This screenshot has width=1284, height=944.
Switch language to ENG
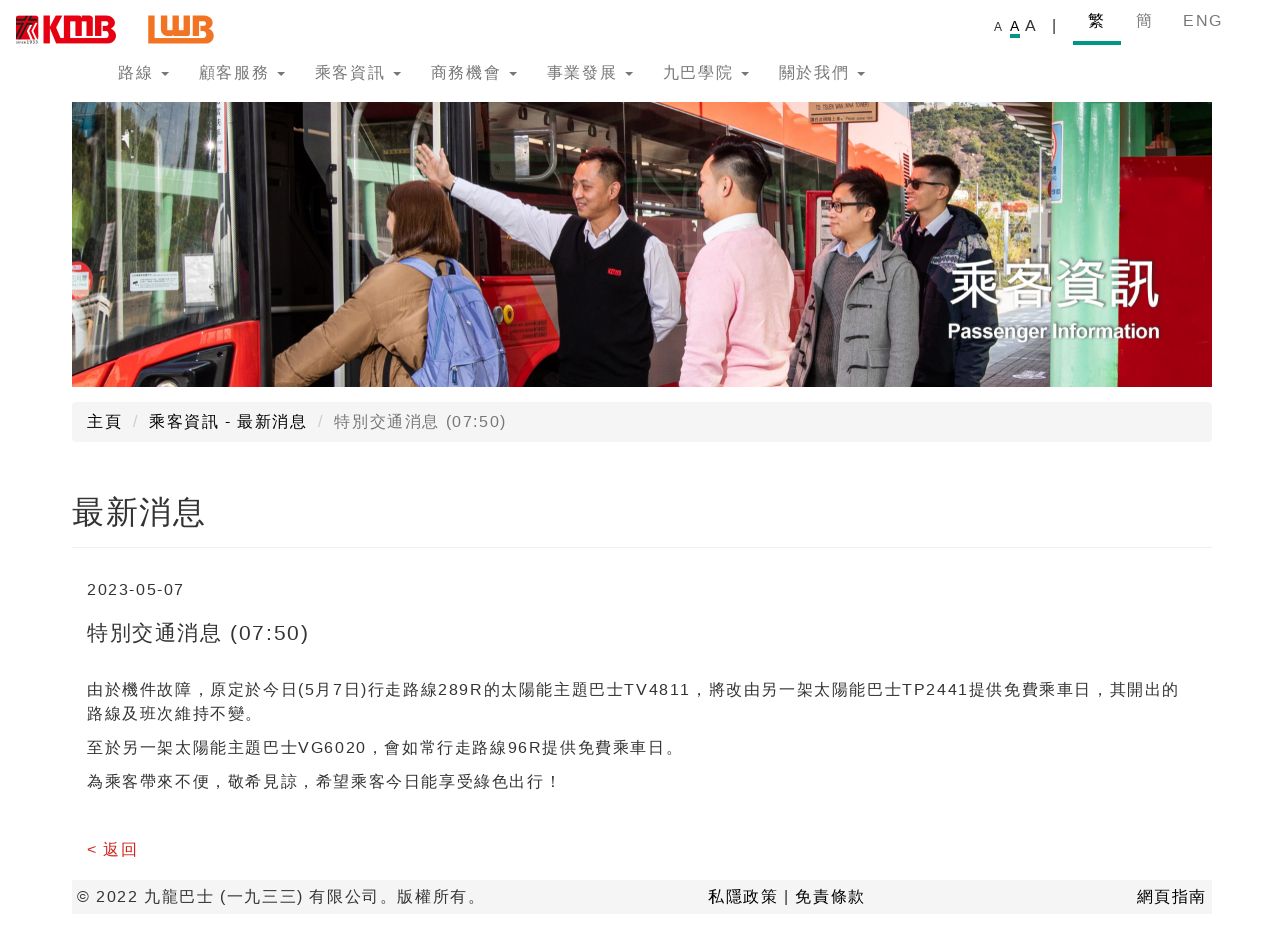pyautogui.click(x=1203, y=21)
